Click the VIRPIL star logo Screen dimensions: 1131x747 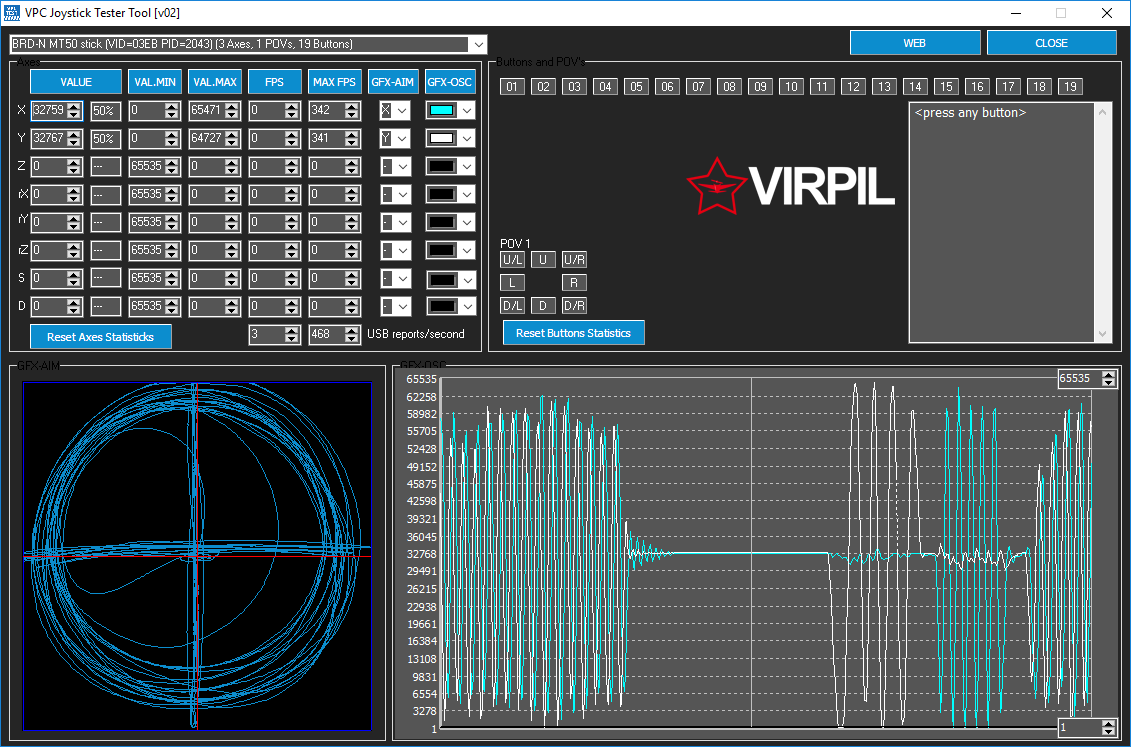click(716, 186)
